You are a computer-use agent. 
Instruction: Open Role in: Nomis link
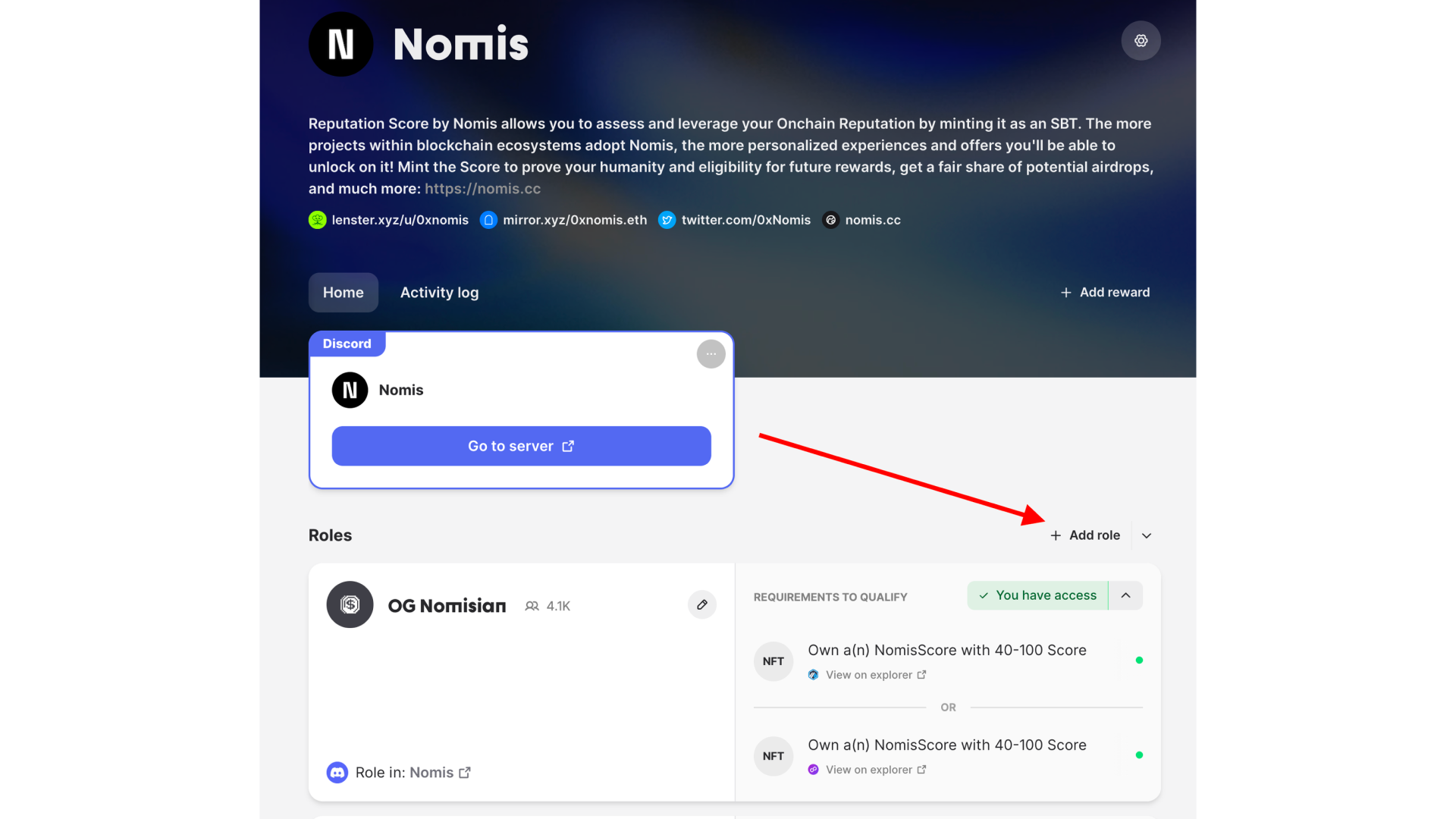pyautogui.click(x=440, y=773)
